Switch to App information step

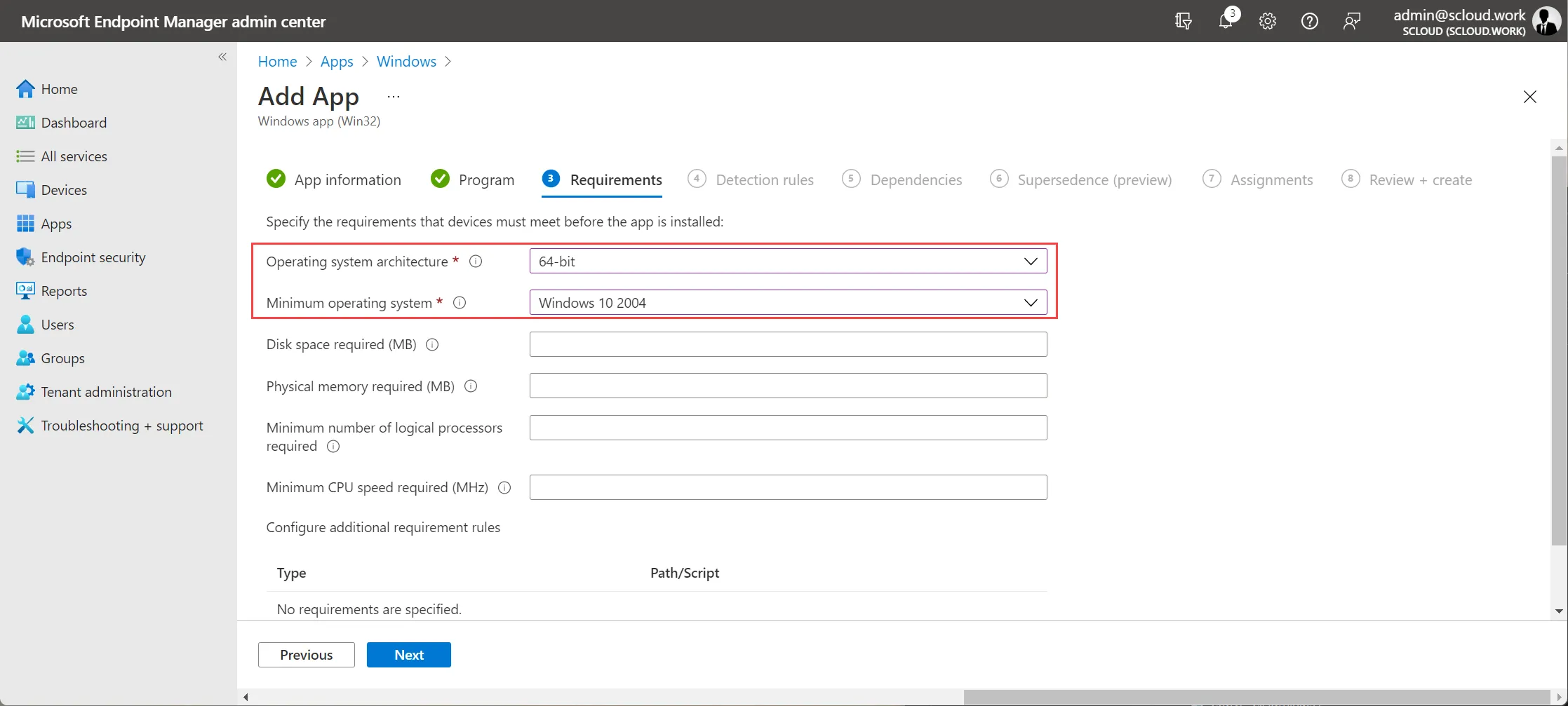point(334,180)
